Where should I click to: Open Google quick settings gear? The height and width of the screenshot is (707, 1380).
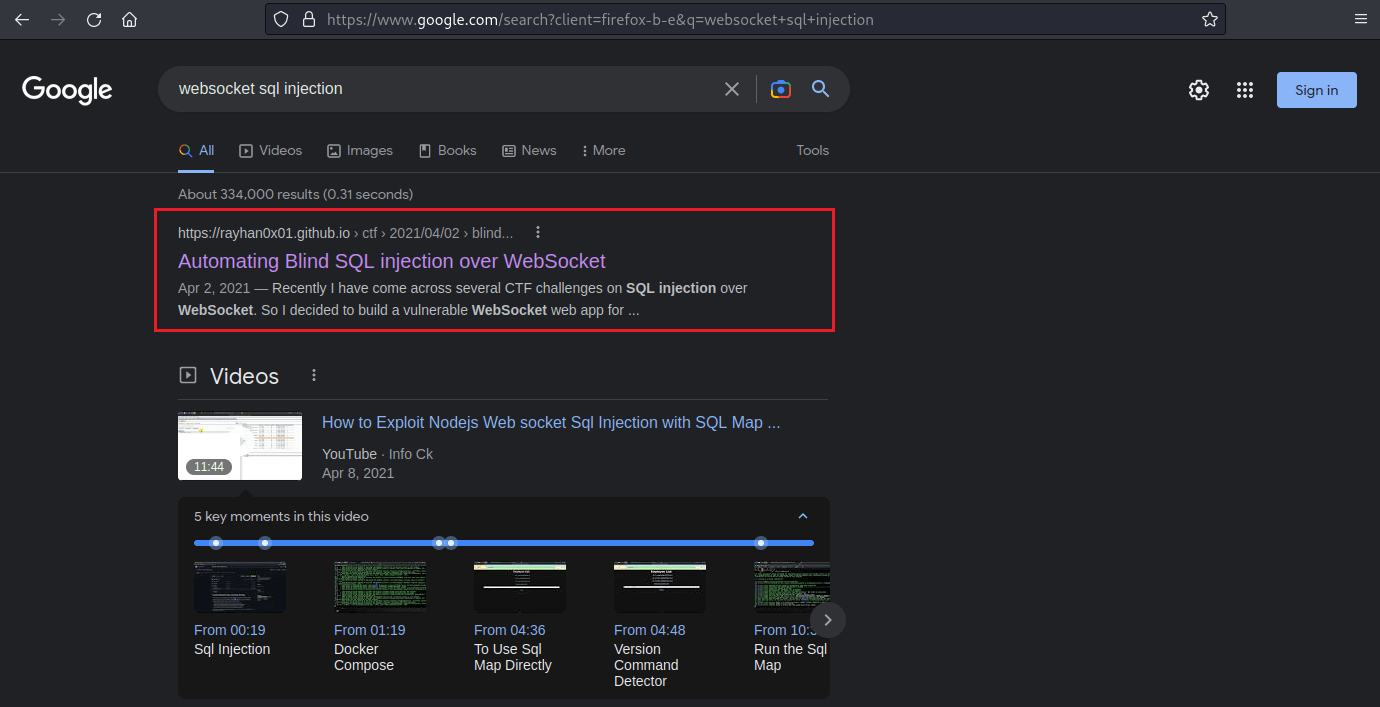coord(1199,90)
